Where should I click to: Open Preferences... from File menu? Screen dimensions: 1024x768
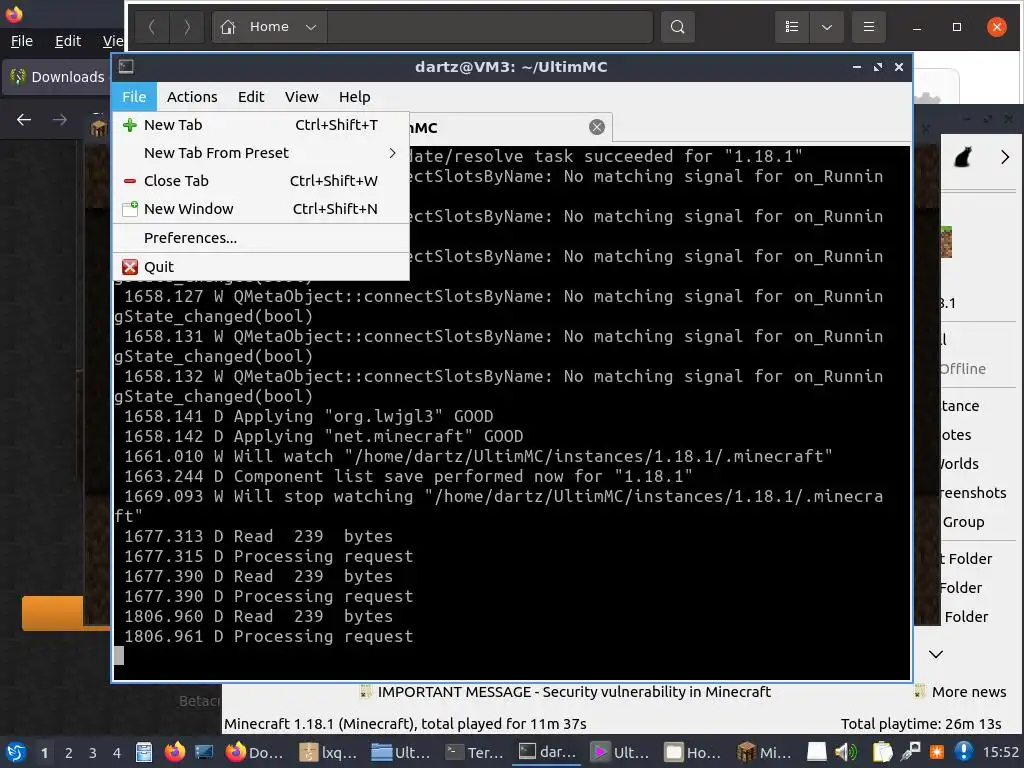click(x=261, y=238)
